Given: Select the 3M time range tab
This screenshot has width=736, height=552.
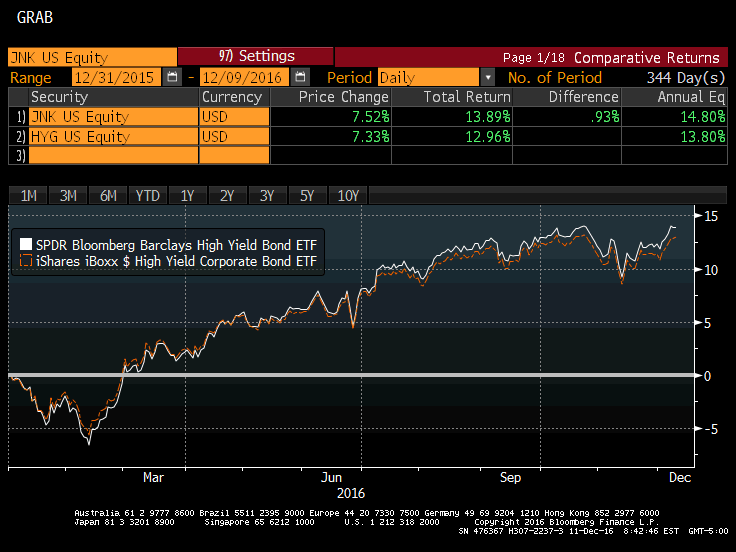Looking at the screenshot, I should pos(68,195).
